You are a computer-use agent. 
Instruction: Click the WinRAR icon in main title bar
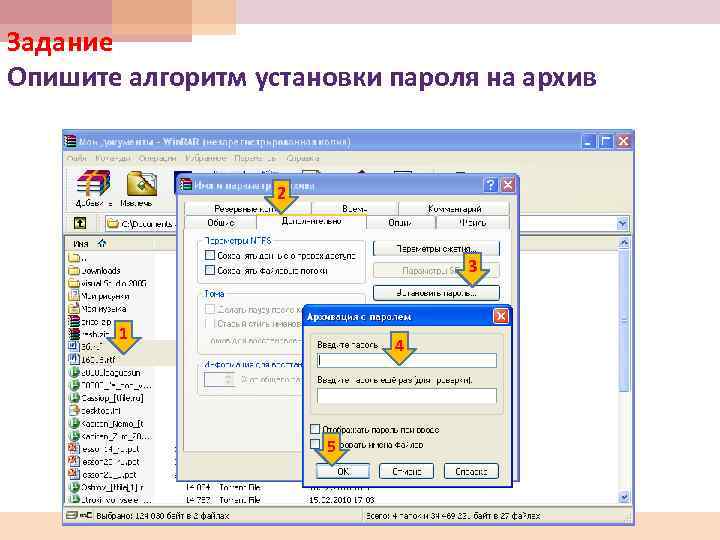point(70,141)
